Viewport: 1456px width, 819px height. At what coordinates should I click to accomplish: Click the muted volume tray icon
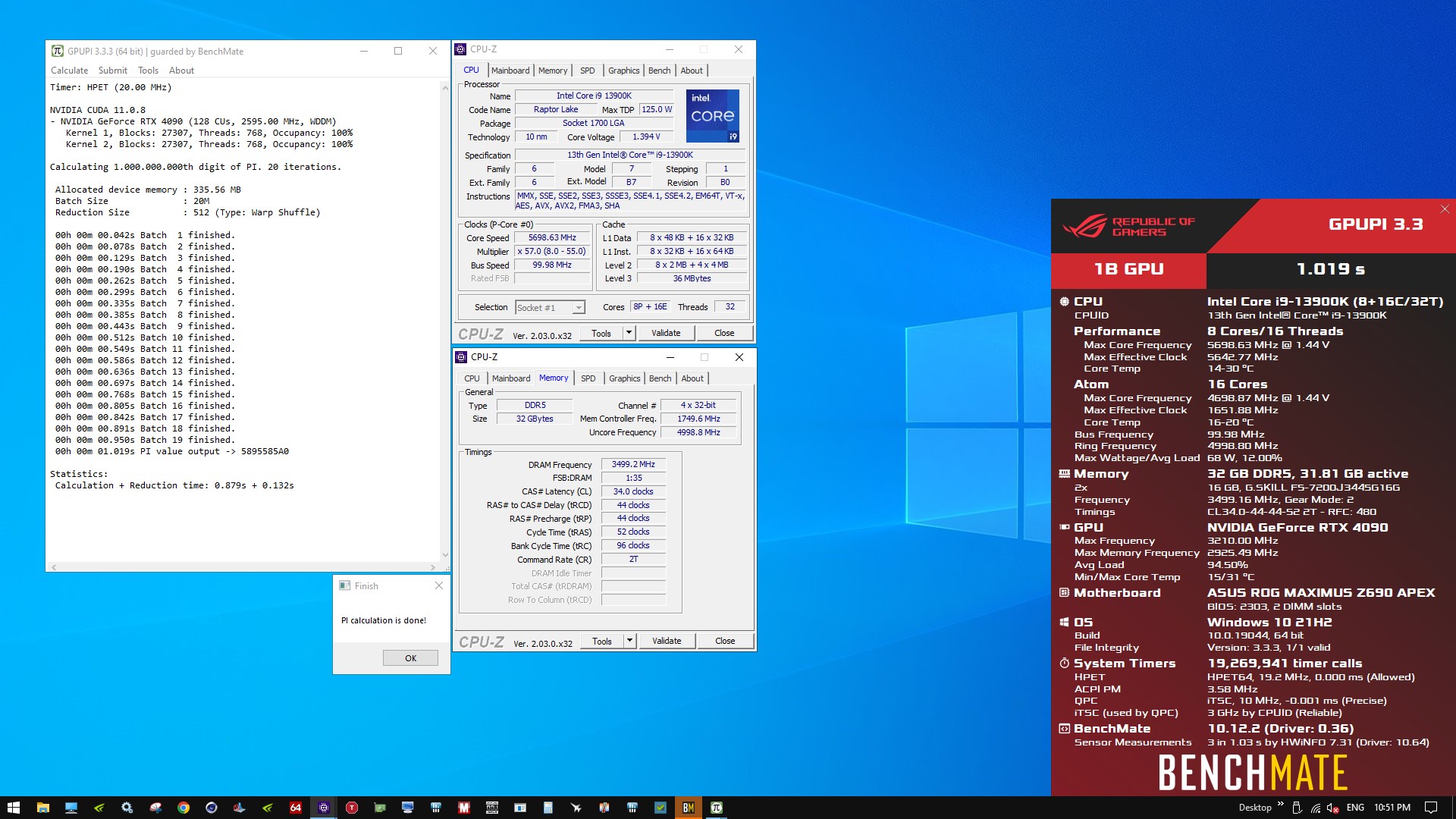(1332, 808)
